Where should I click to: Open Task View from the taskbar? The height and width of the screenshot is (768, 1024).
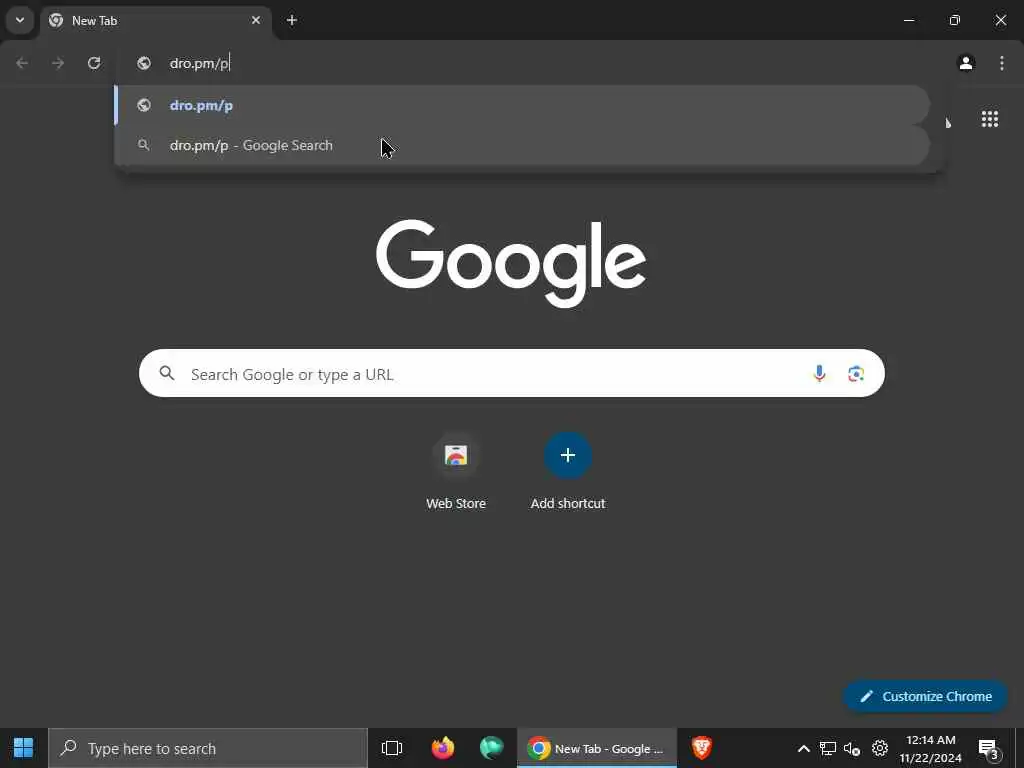pyautogui.click(x=392, y=748)
